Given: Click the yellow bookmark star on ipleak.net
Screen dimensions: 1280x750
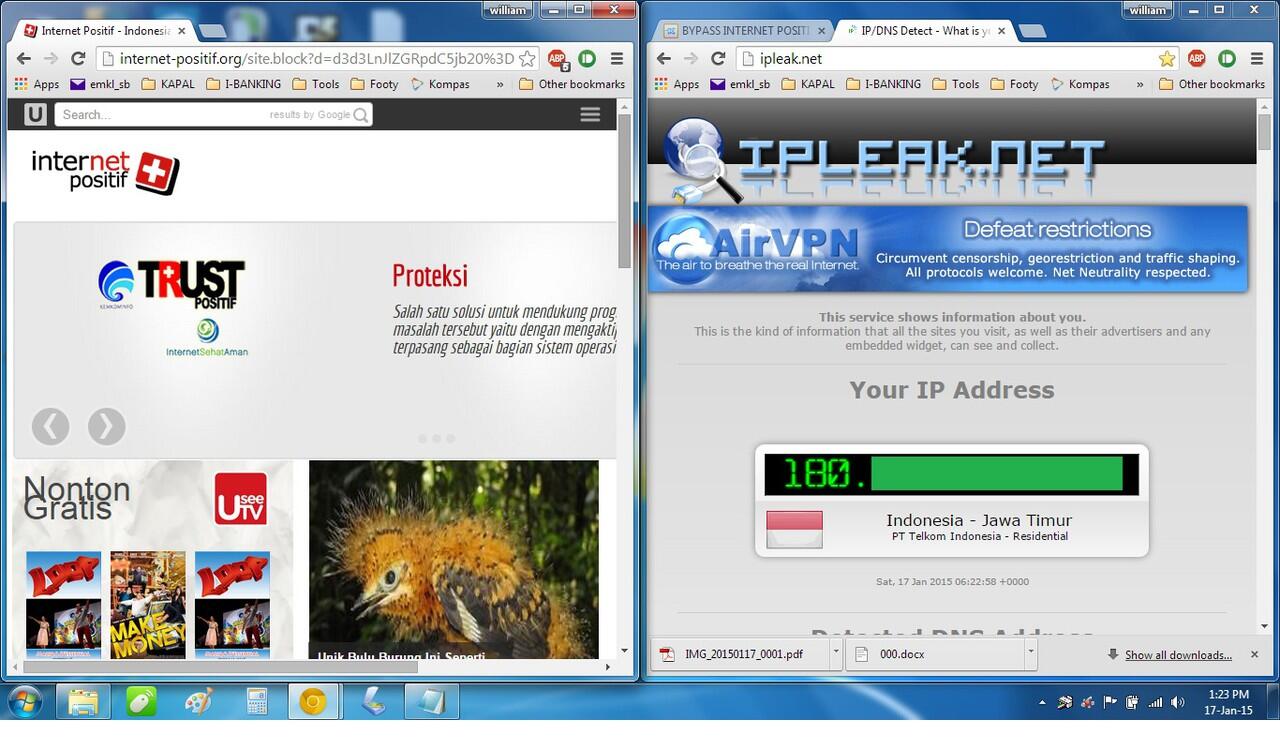Looking at the screenshot, I should (x=1166, y=59).
